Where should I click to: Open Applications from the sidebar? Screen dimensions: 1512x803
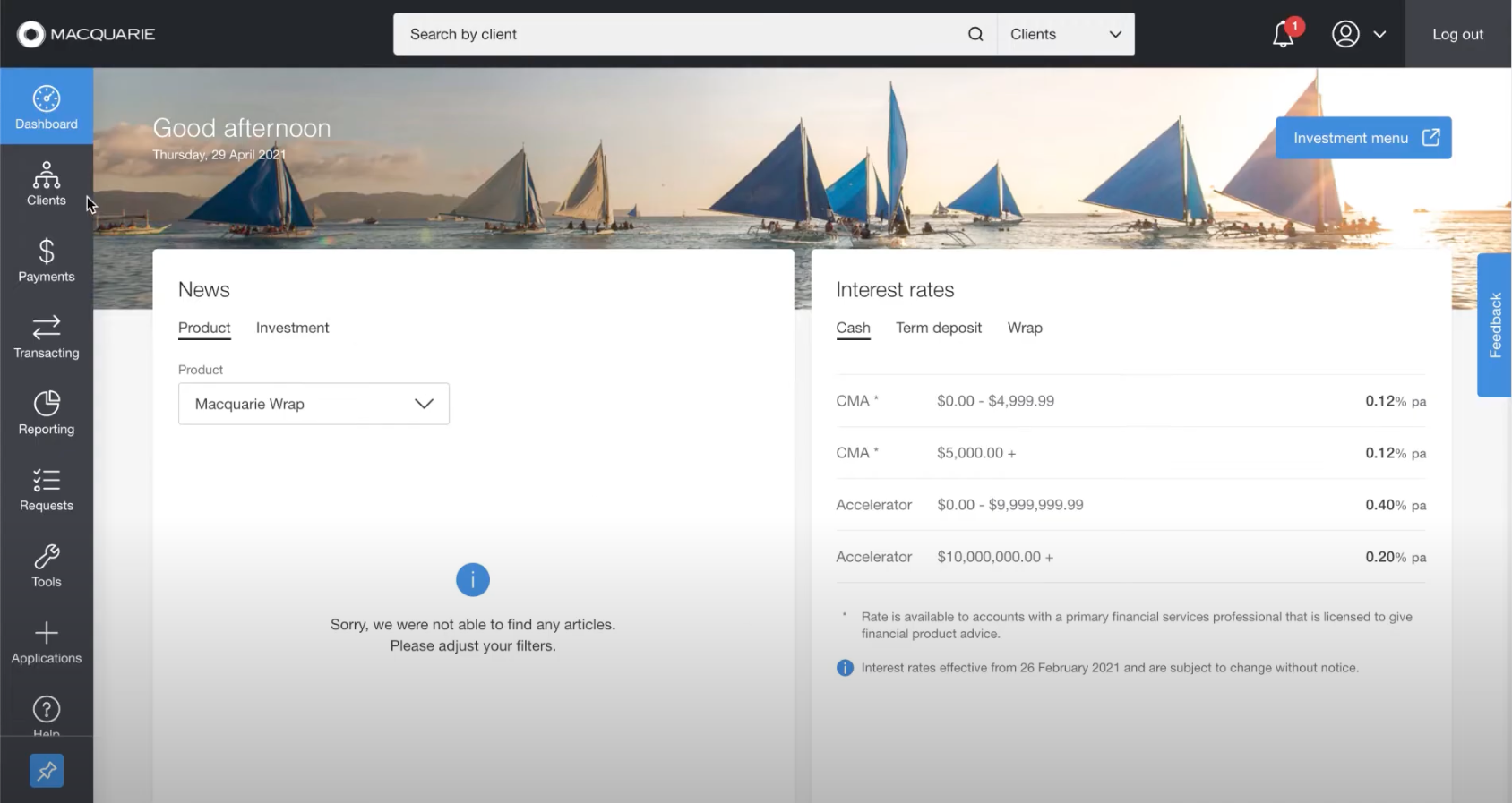pos(47,642)
